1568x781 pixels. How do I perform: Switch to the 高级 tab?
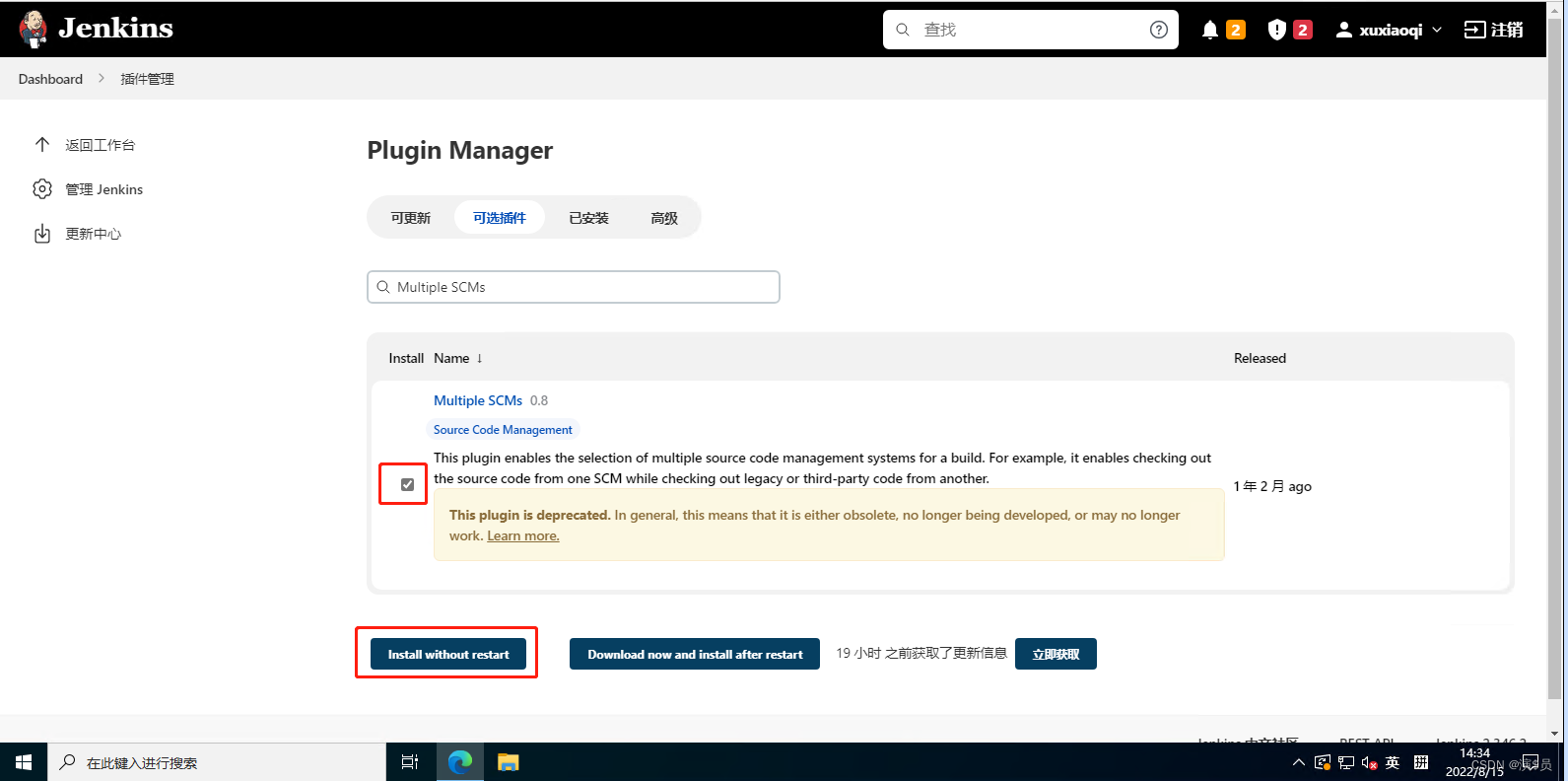tap(664, 218)
